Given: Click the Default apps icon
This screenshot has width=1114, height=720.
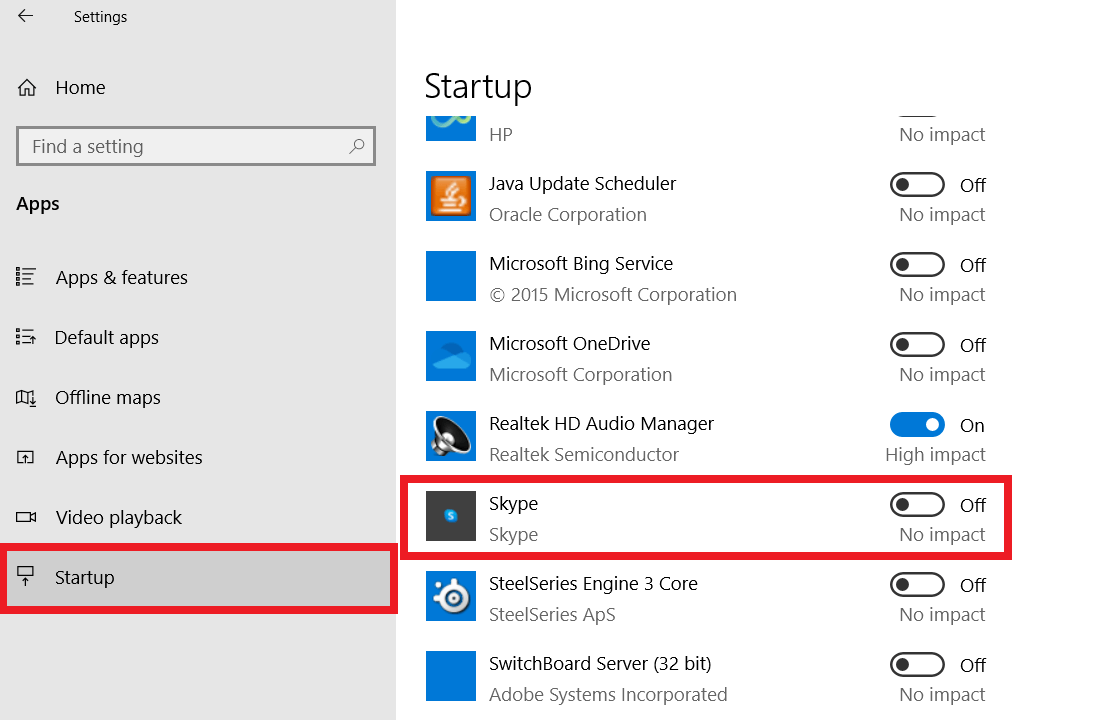Looking at the screenshot, I should [x=26, y=337].
